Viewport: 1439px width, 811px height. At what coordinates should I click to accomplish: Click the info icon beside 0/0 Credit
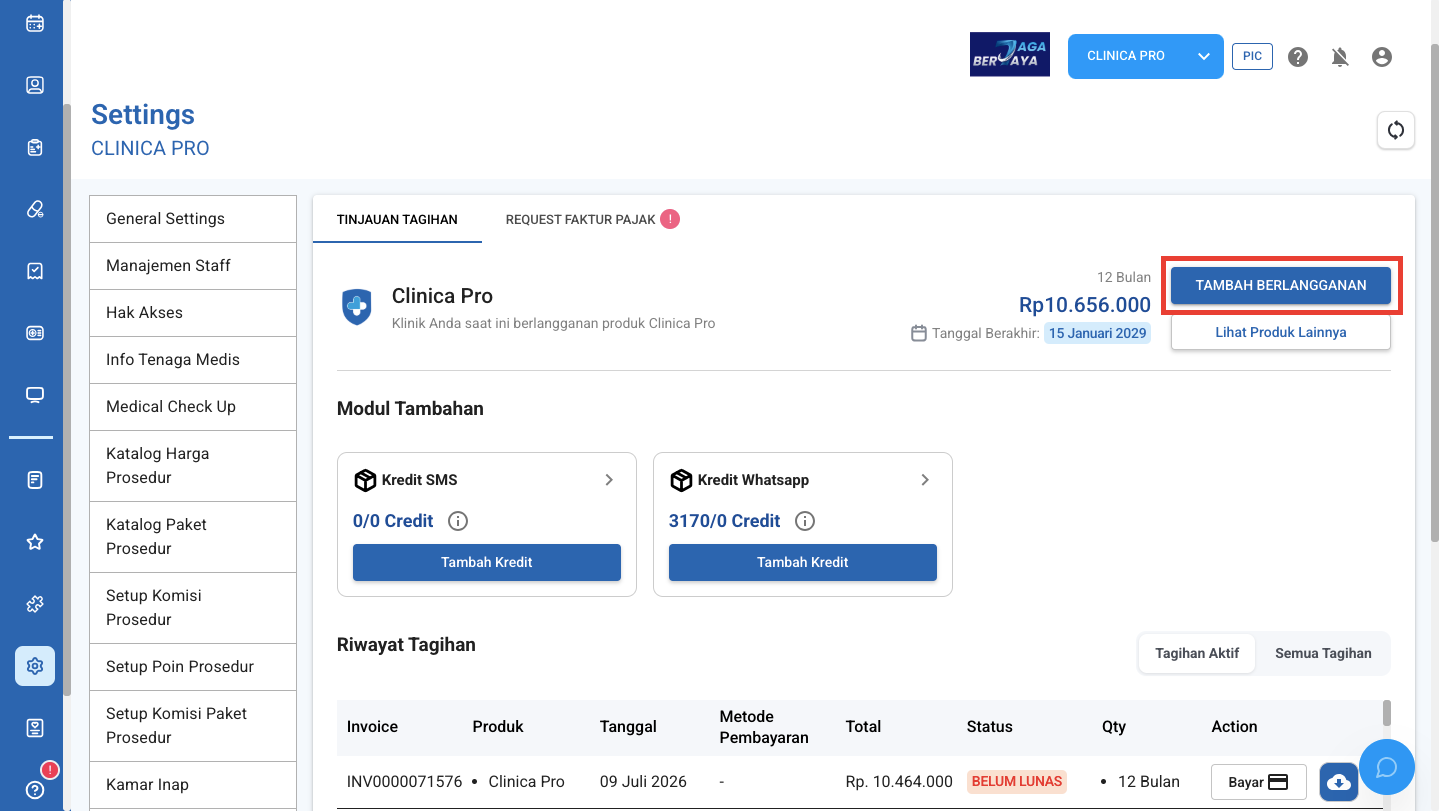[458, 521]
